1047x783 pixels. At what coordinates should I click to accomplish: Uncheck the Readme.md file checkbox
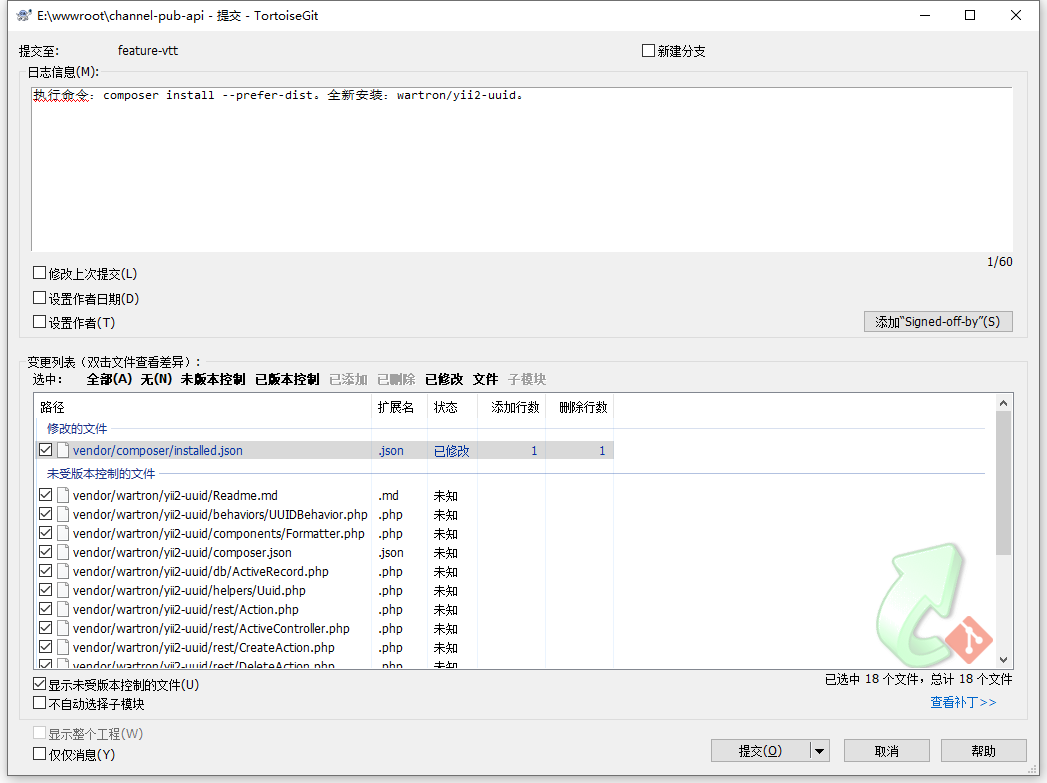point(45,495)
